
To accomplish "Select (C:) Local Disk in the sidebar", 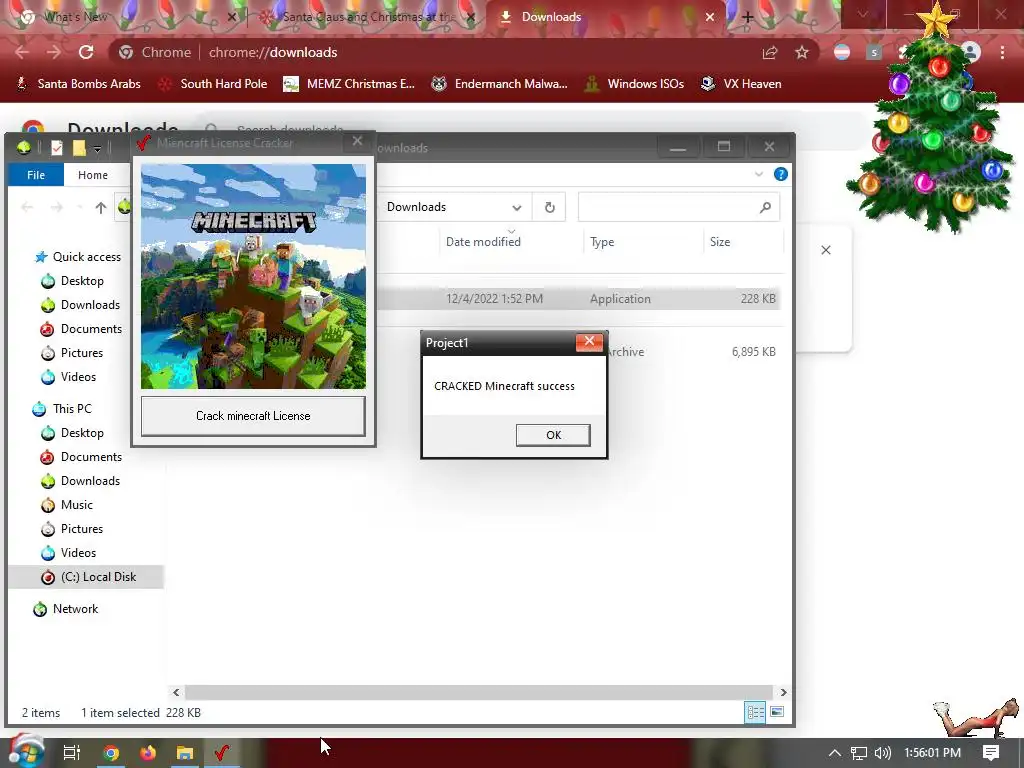I will (x=88, y=577).
